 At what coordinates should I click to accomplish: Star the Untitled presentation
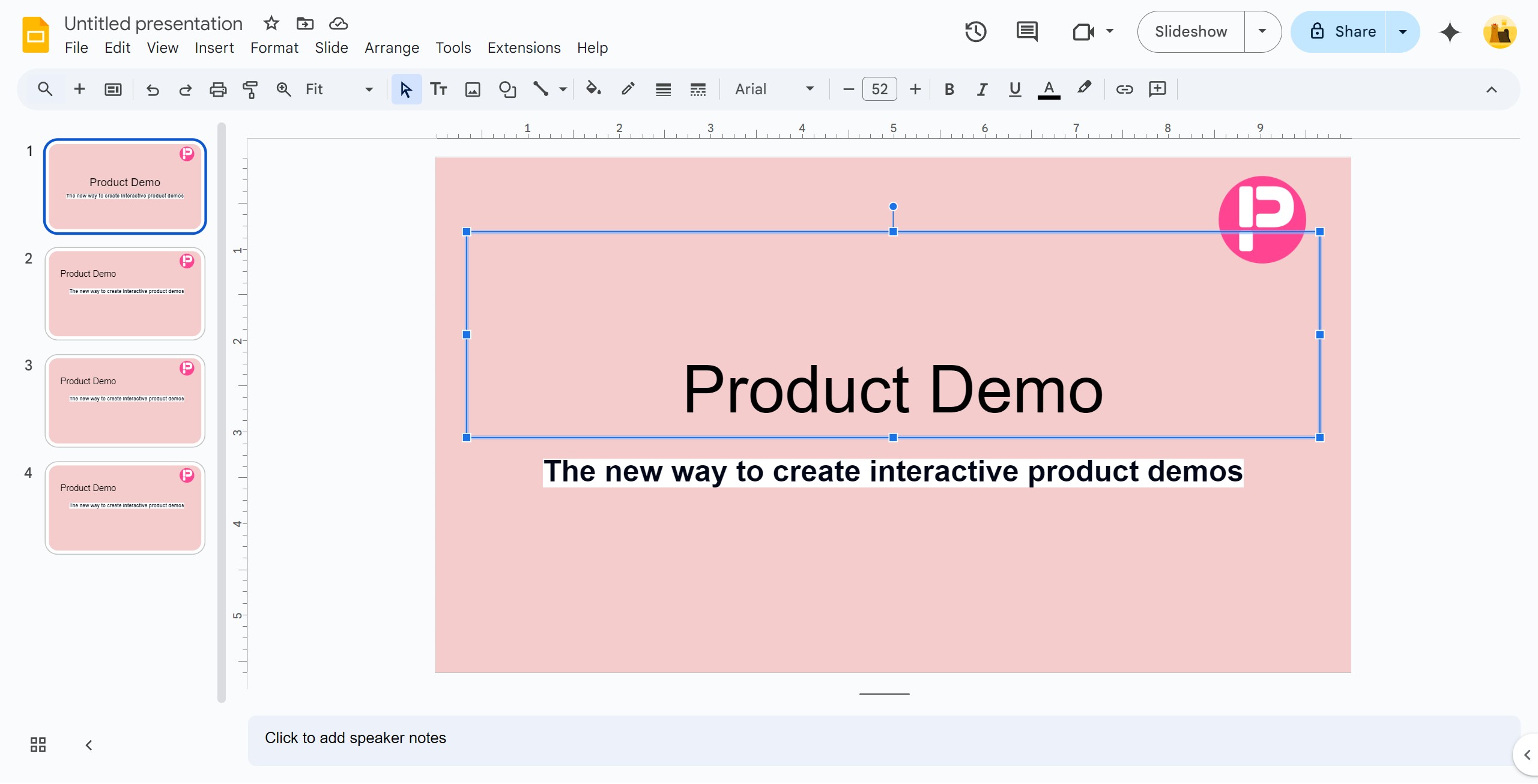[x=271, y=23]
